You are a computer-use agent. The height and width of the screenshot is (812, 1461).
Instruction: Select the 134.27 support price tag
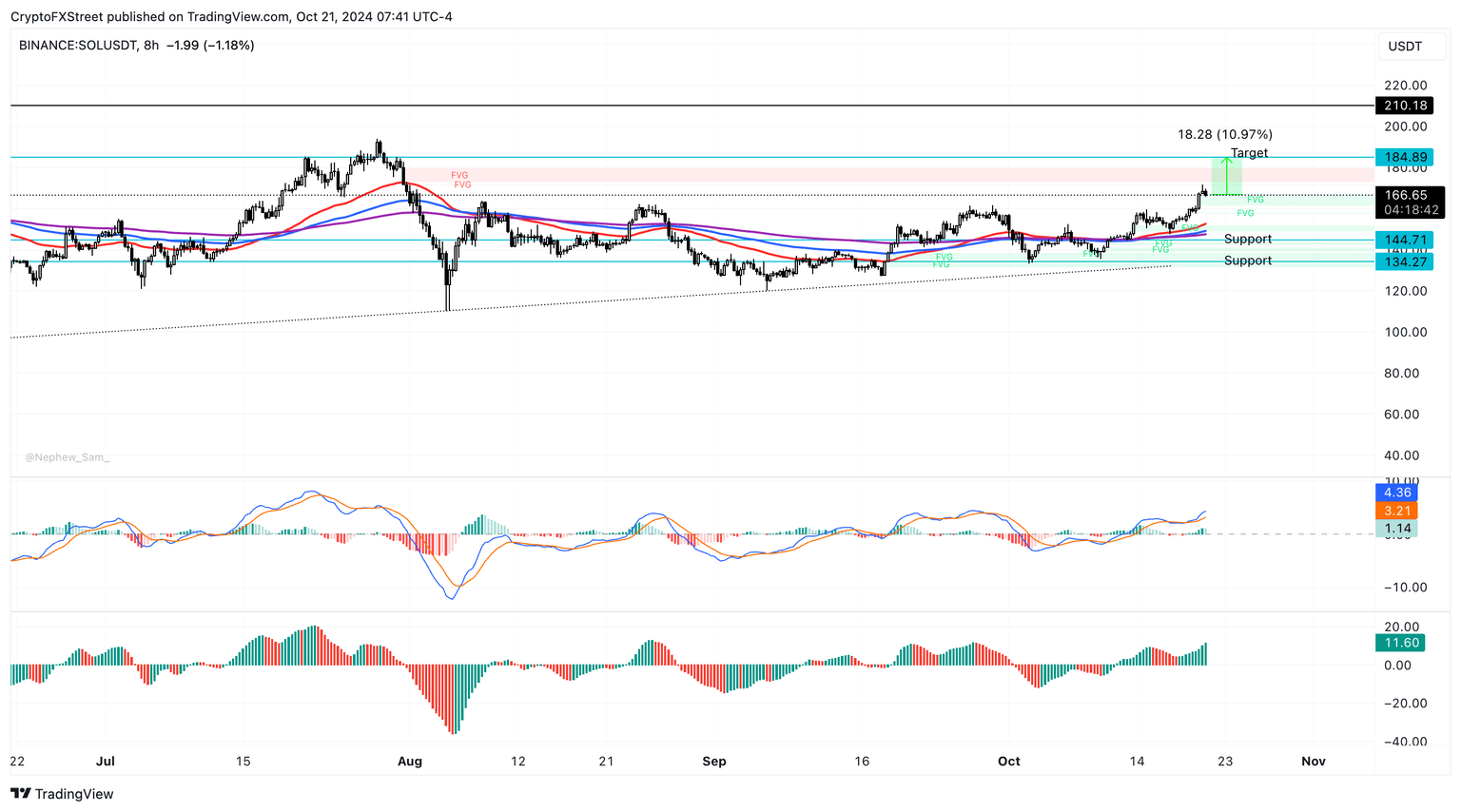tap(1404, 261)
